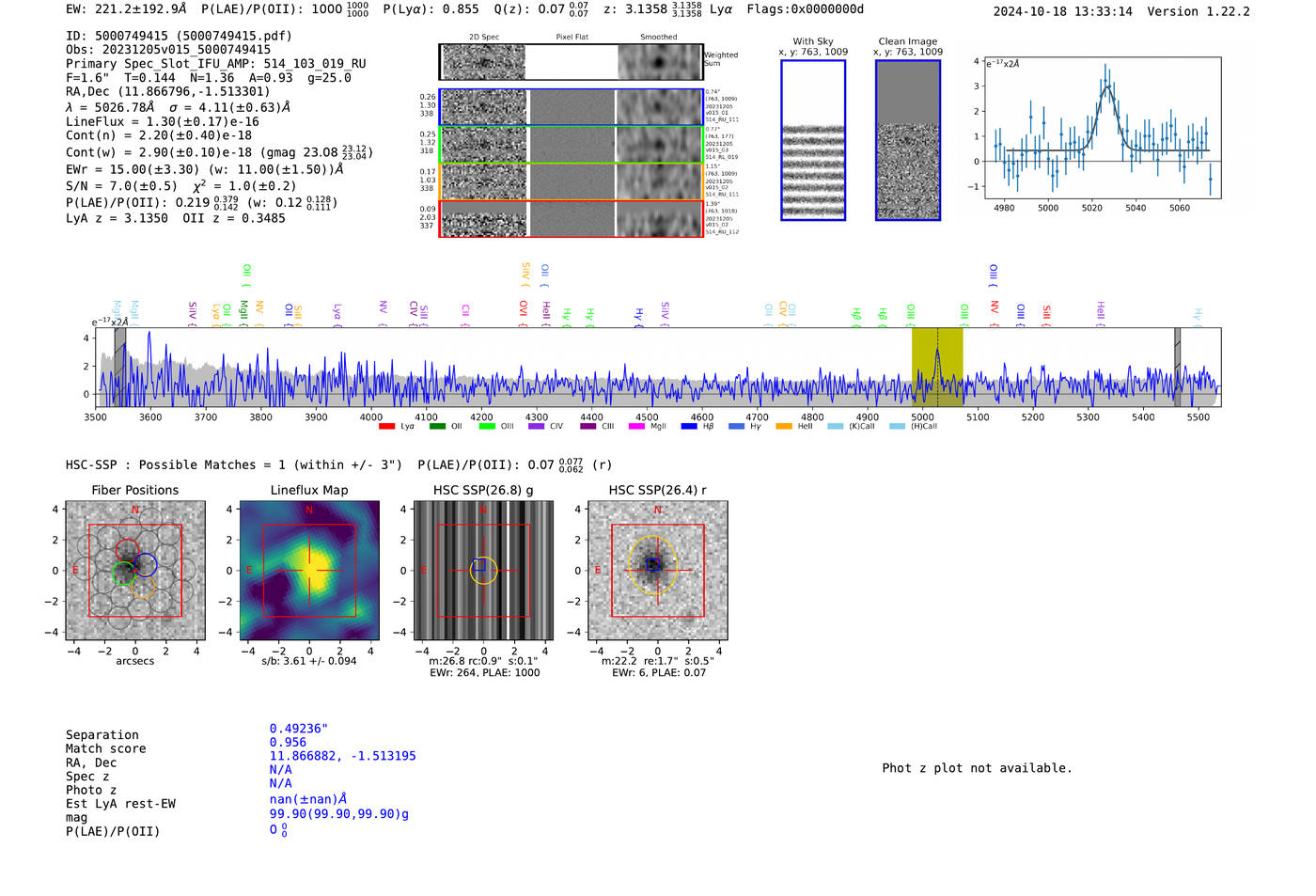Click the Version 1.22.2 label

[1198, 11]
